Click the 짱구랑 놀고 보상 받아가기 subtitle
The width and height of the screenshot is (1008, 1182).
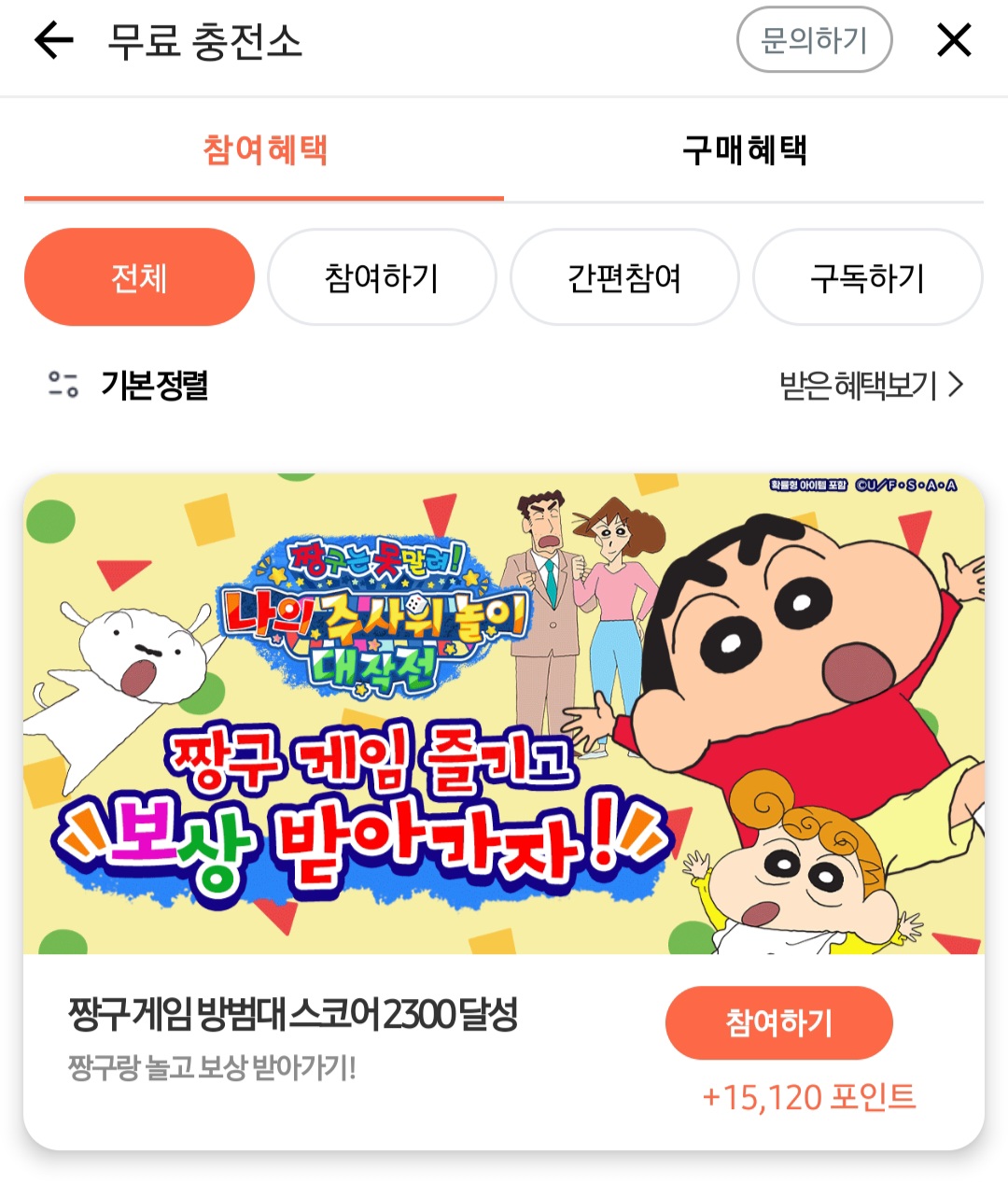tap(212, 1067)
